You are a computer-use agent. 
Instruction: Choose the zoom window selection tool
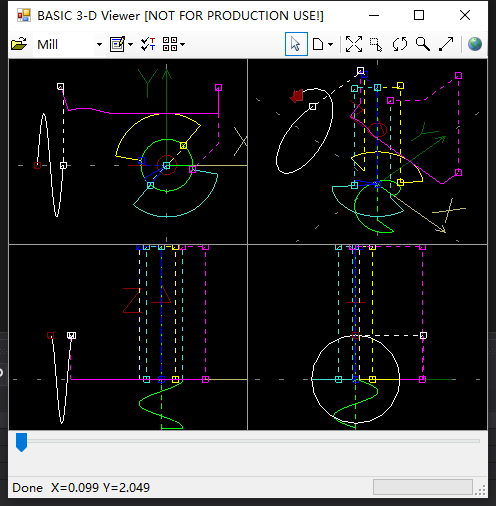tap(376, 44)
